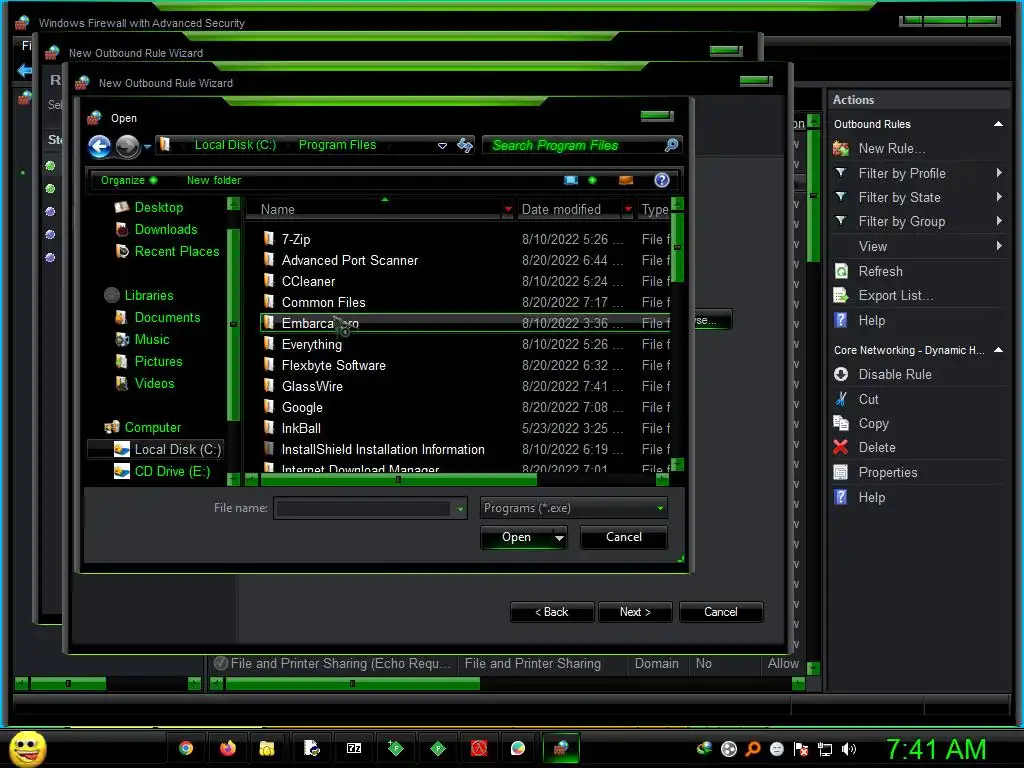Click the Windows Firewall taskbar icon

click(560, 748)
